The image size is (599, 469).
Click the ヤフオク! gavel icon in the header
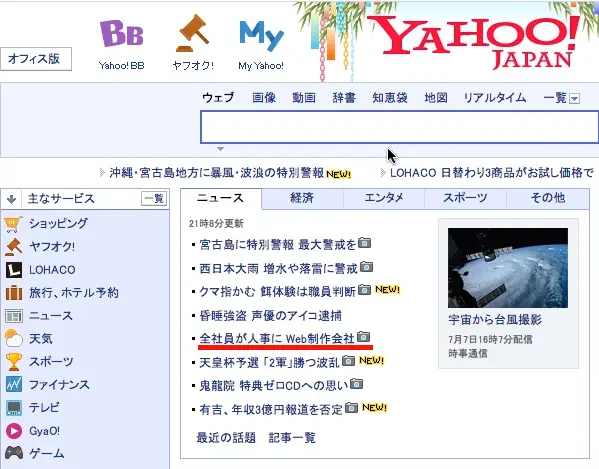pyautogui.click(x=193, y=33)
